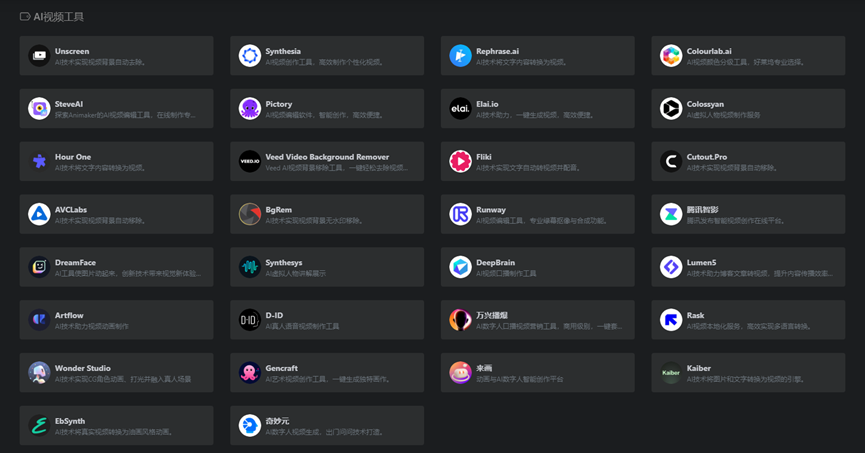Click the 万兴播爆 logo icon
The height and width of the screenshot is (453, 865).
point(460,319)
